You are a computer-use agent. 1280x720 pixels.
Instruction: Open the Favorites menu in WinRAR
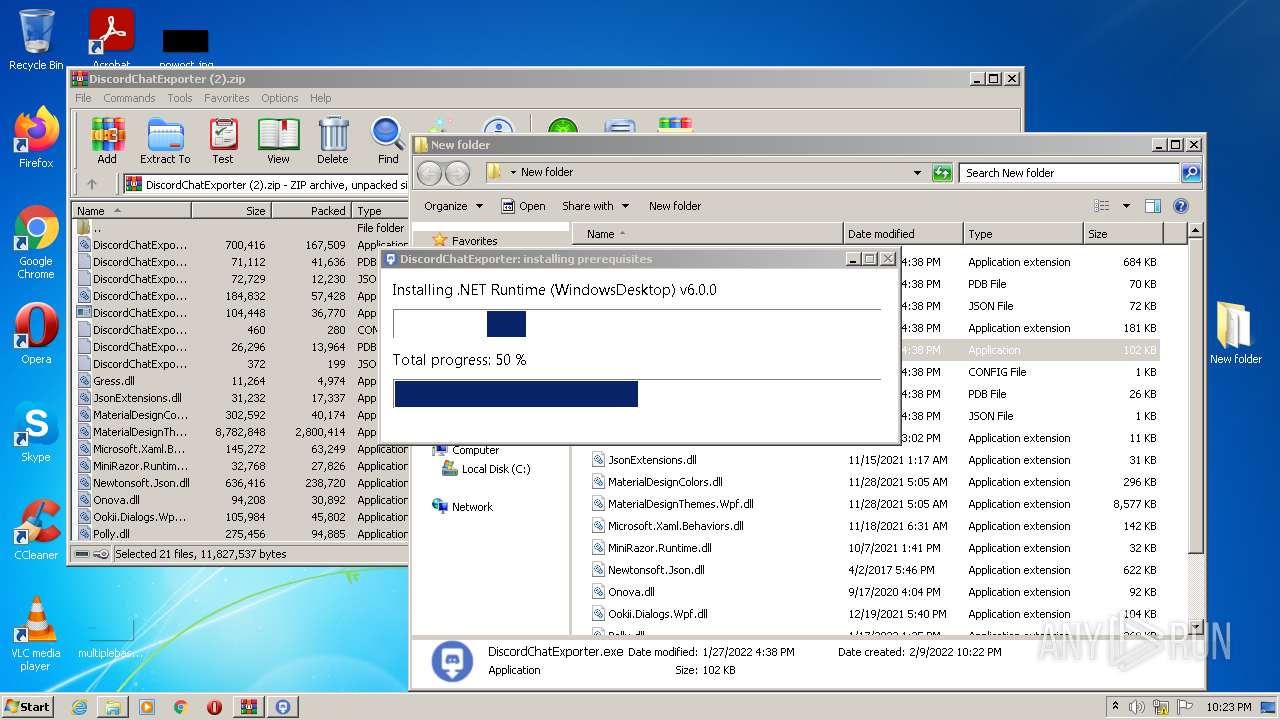pyautogui.click(x=227, y=98)
